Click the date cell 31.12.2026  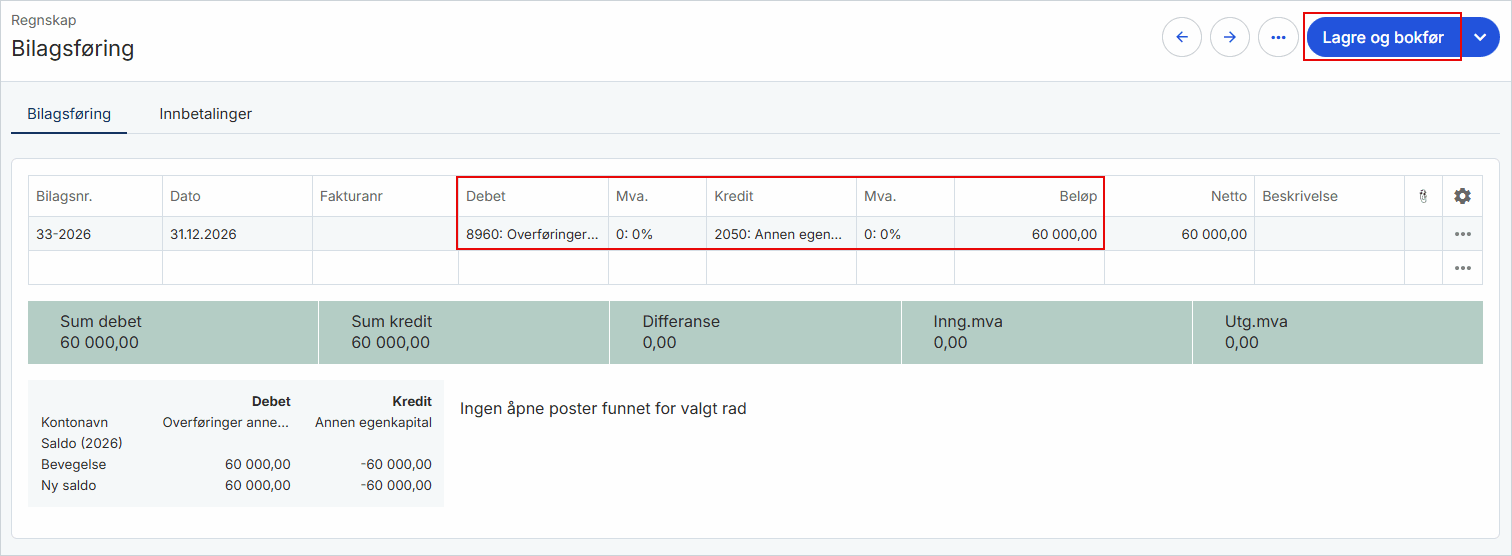pyautogui.click(x=237, y=234)
